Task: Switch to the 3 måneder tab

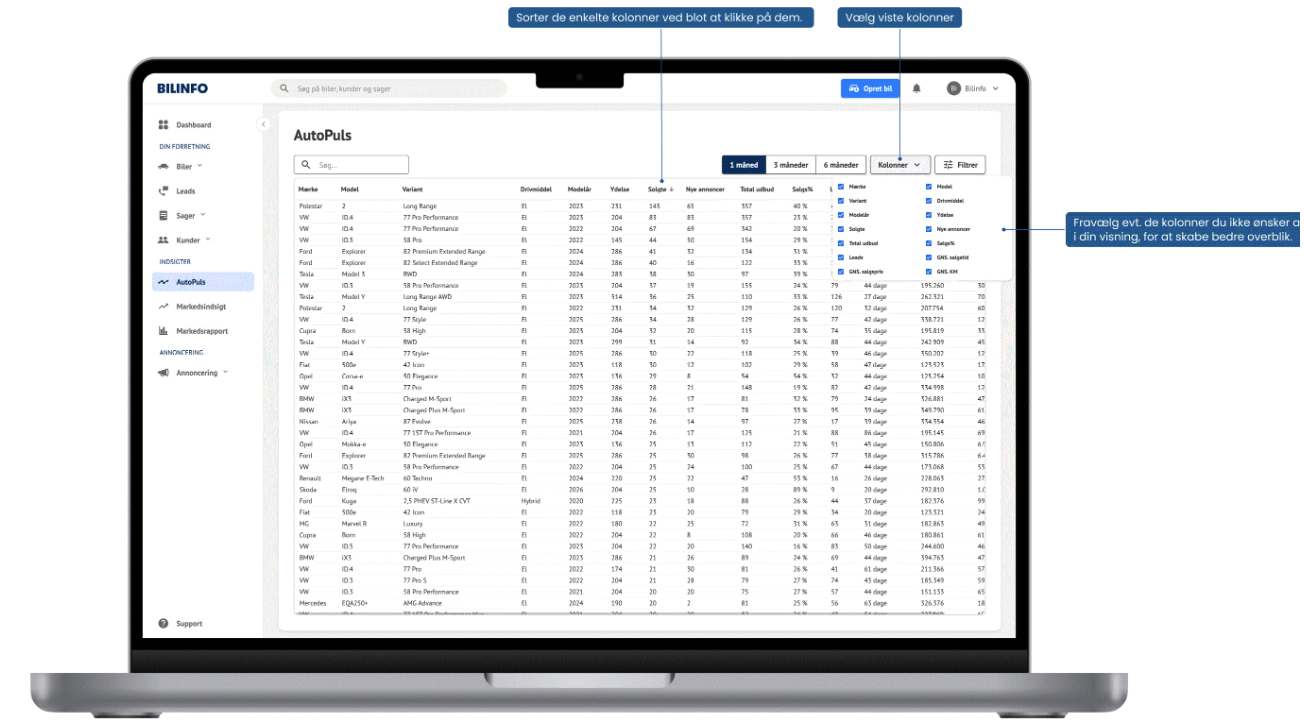Action: pos(790,165)
